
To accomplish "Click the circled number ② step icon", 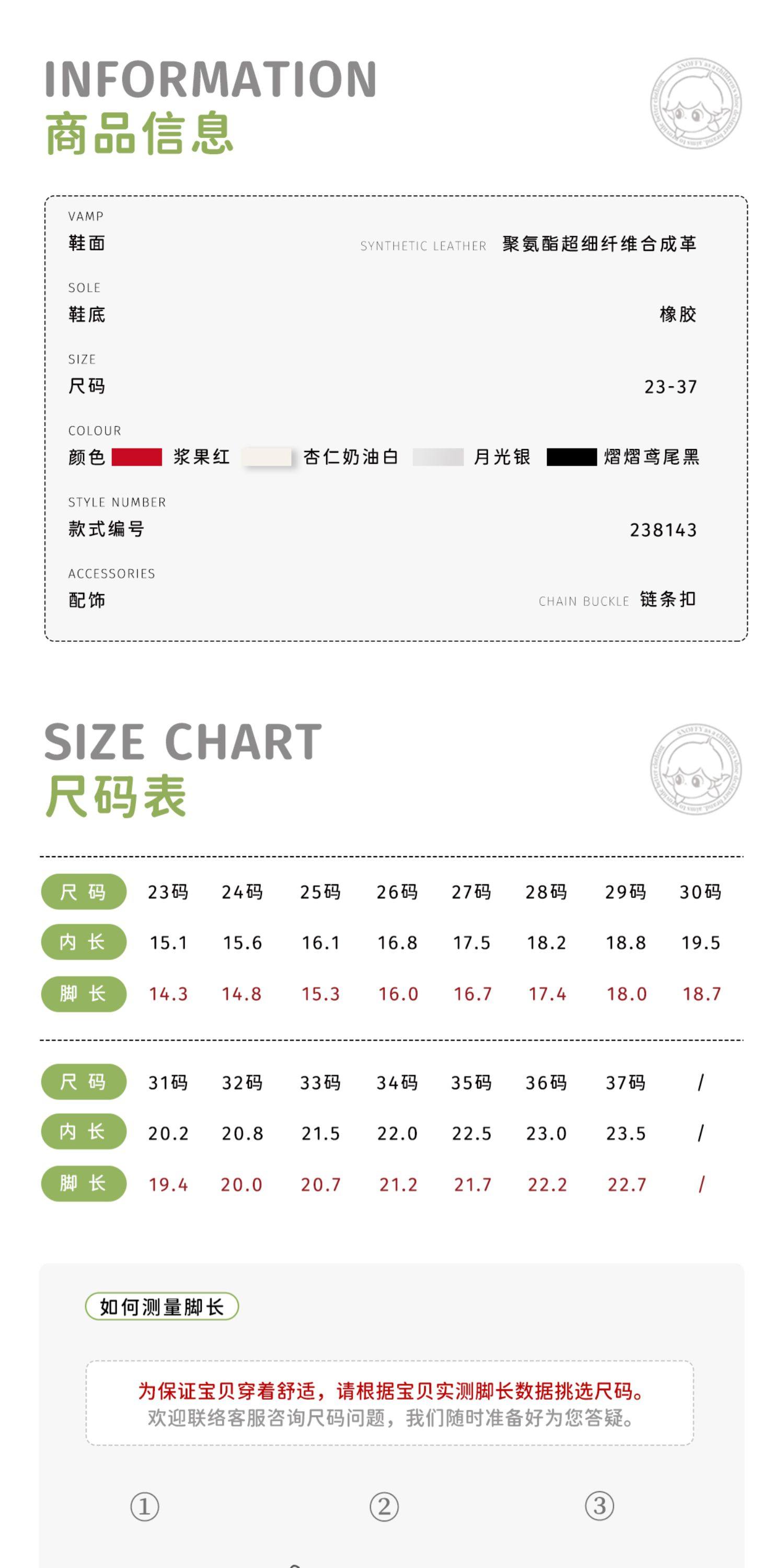I will 384,1506.
